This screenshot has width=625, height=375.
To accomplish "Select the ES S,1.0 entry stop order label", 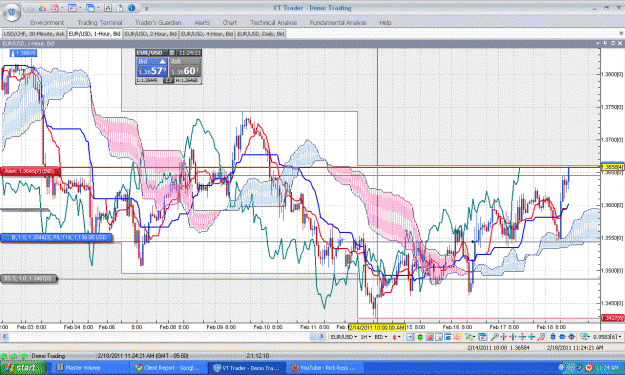I will 29,278.
